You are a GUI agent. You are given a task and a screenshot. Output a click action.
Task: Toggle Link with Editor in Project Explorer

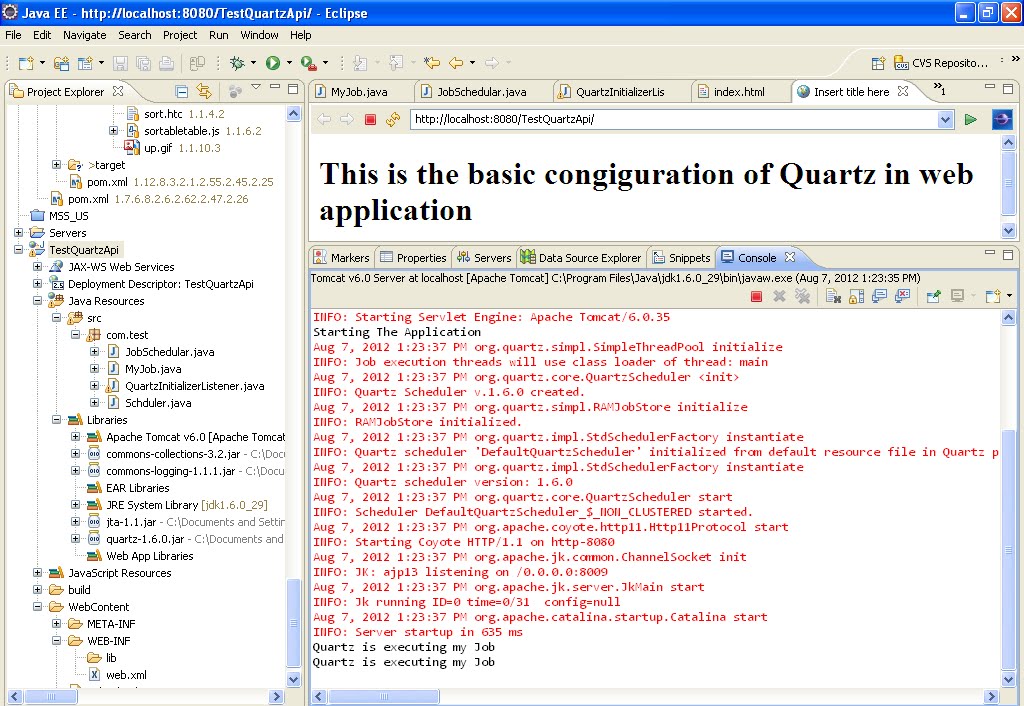pos(204,91)
